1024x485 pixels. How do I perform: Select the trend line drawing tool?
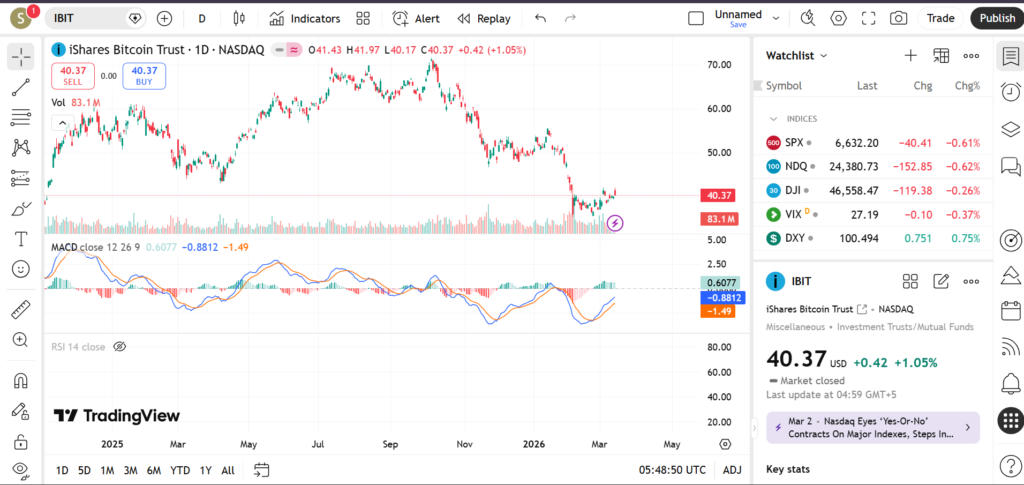tap(20, 87)
